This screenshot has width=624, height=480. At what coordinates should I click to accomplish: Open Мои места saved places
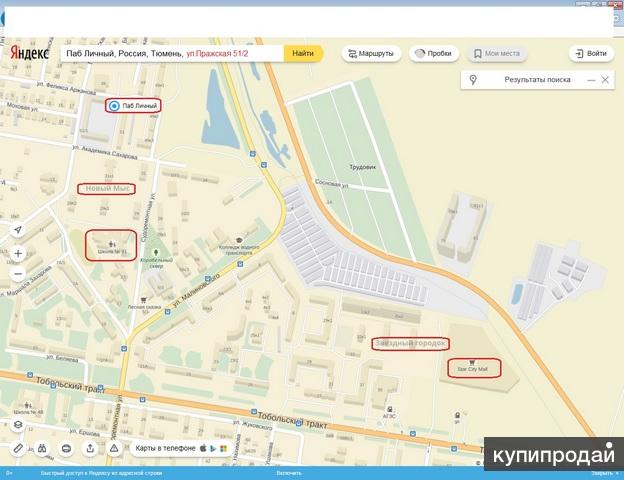(498, 53)
